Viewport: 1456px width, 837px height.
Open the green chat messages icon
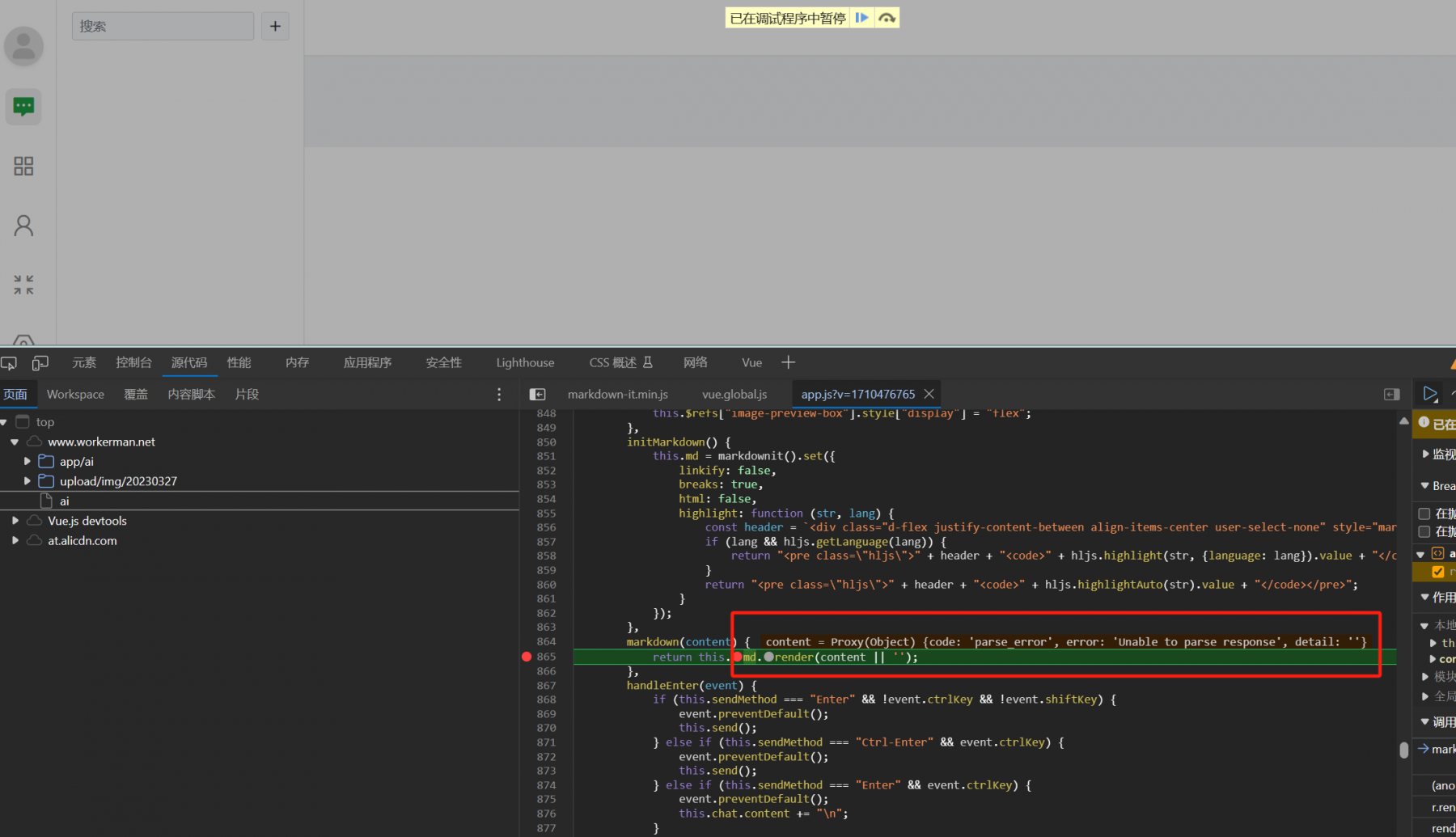tap(23, 106)
